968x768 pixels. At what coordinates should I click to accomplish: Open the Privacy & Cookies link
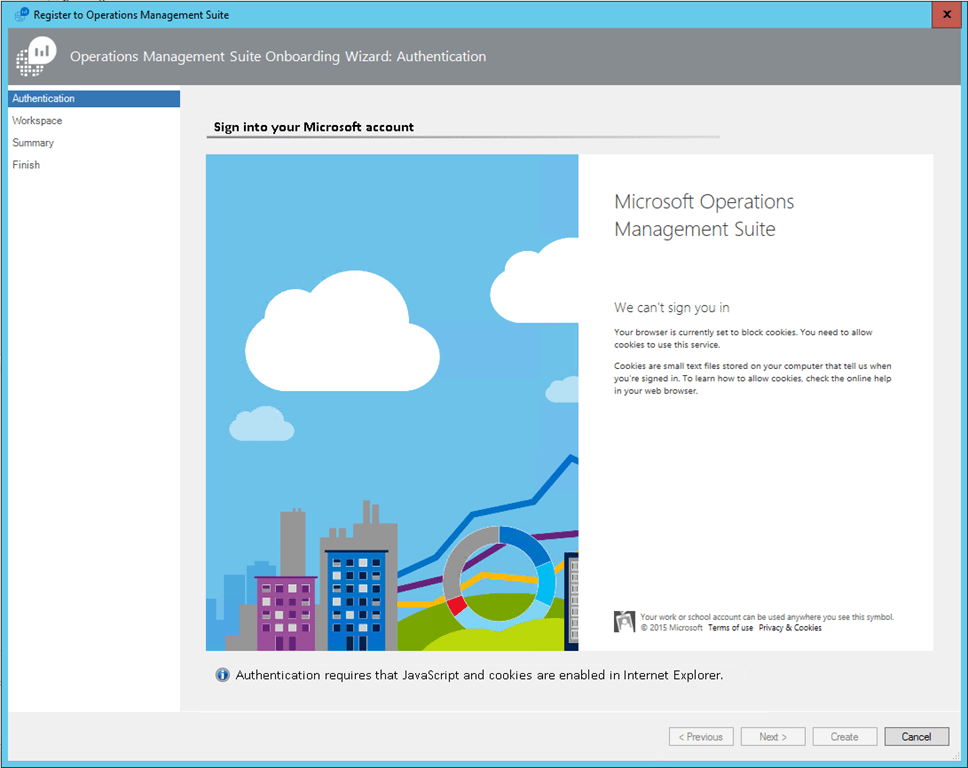[x=790, y=628]
